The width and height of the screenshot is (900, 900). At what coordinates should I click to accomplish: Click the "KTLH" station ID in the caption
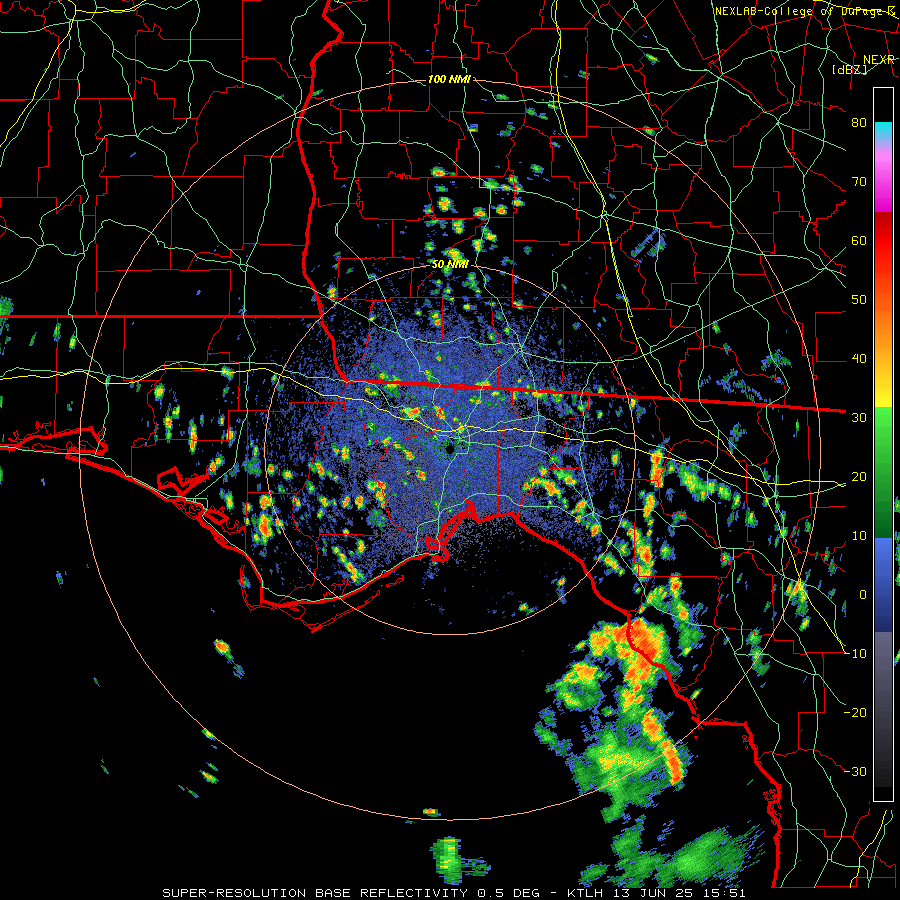pos(586,893)
